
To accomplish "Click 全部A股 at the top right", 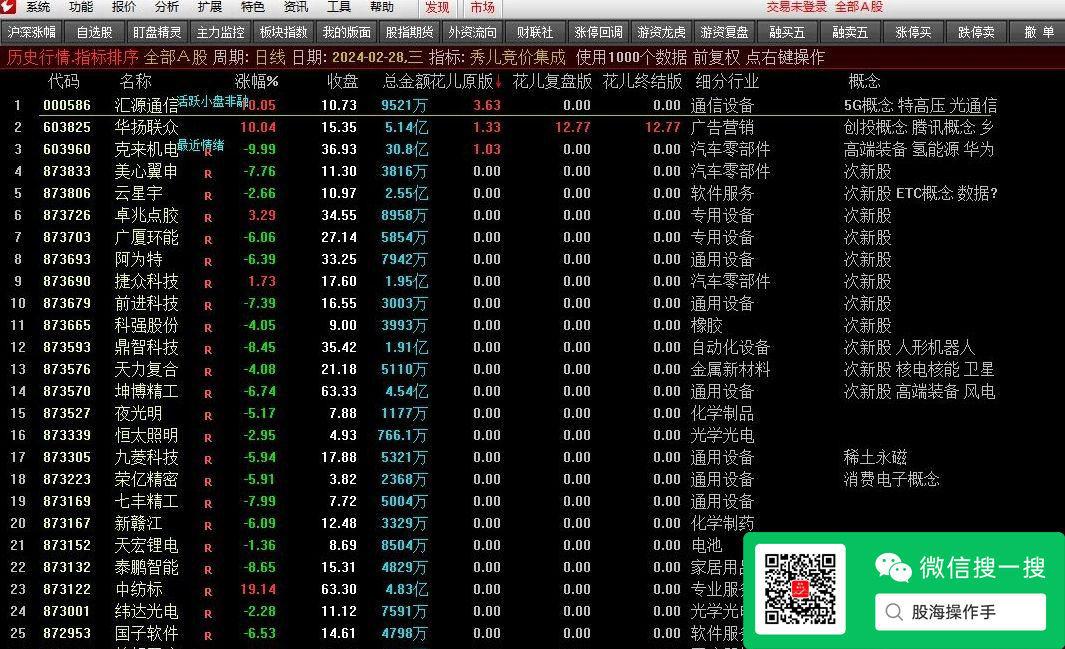I will click(x=859, y=7).
